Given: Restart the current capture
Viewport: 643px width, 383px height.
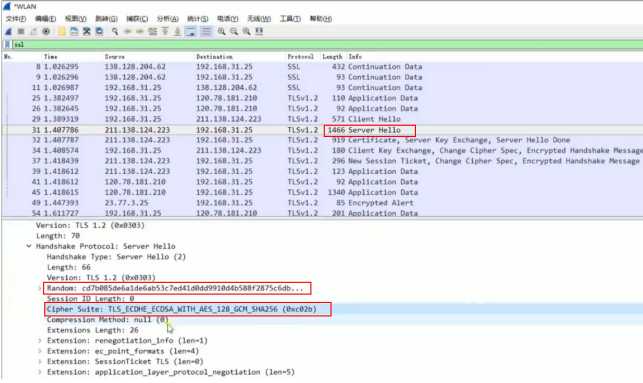Looking at the screenshot, I should pyautogui.click(x=34, y=32).
